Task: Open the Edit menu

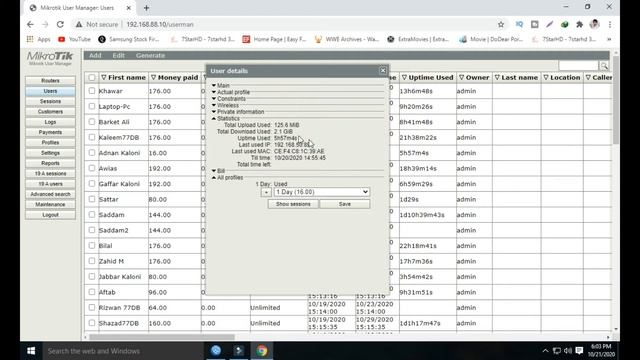Action: [118, 56]
